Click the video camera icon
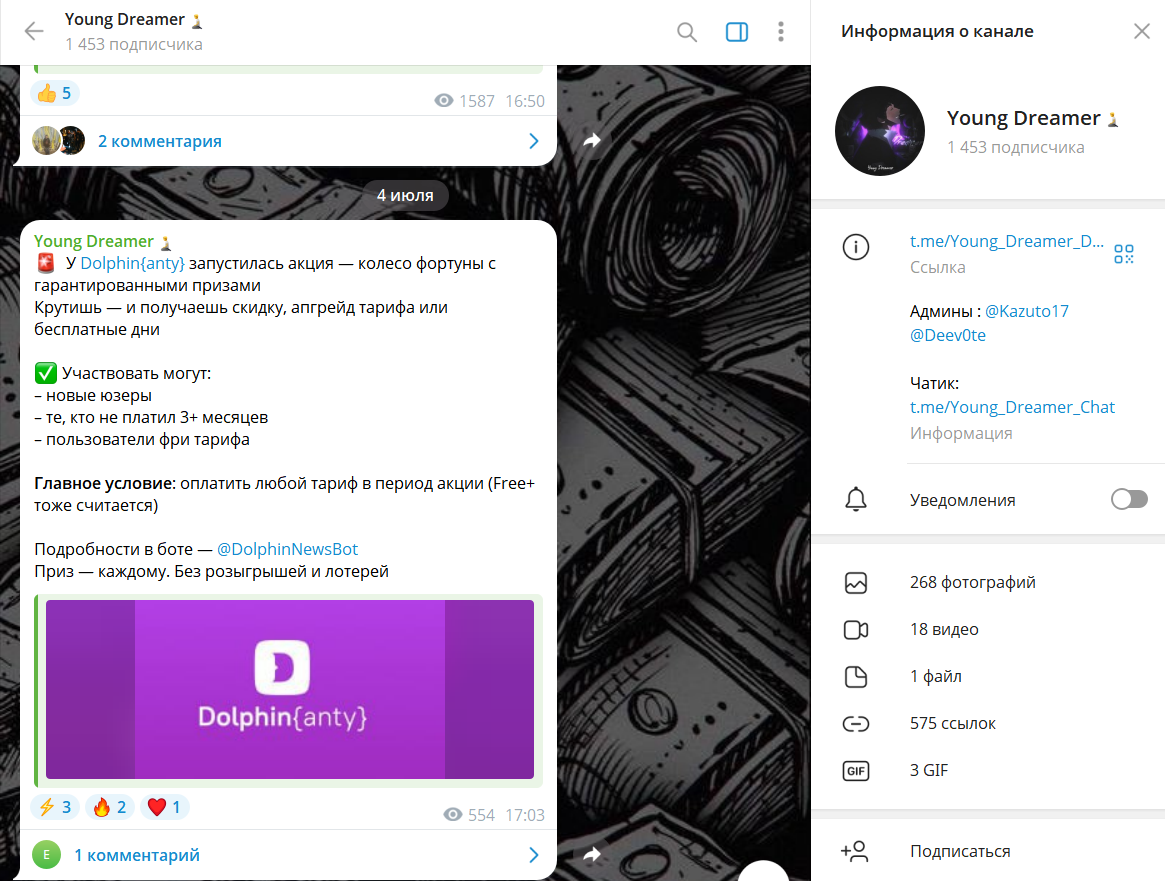The height and width of the screenshot is (881, 1165). (856, 630)
